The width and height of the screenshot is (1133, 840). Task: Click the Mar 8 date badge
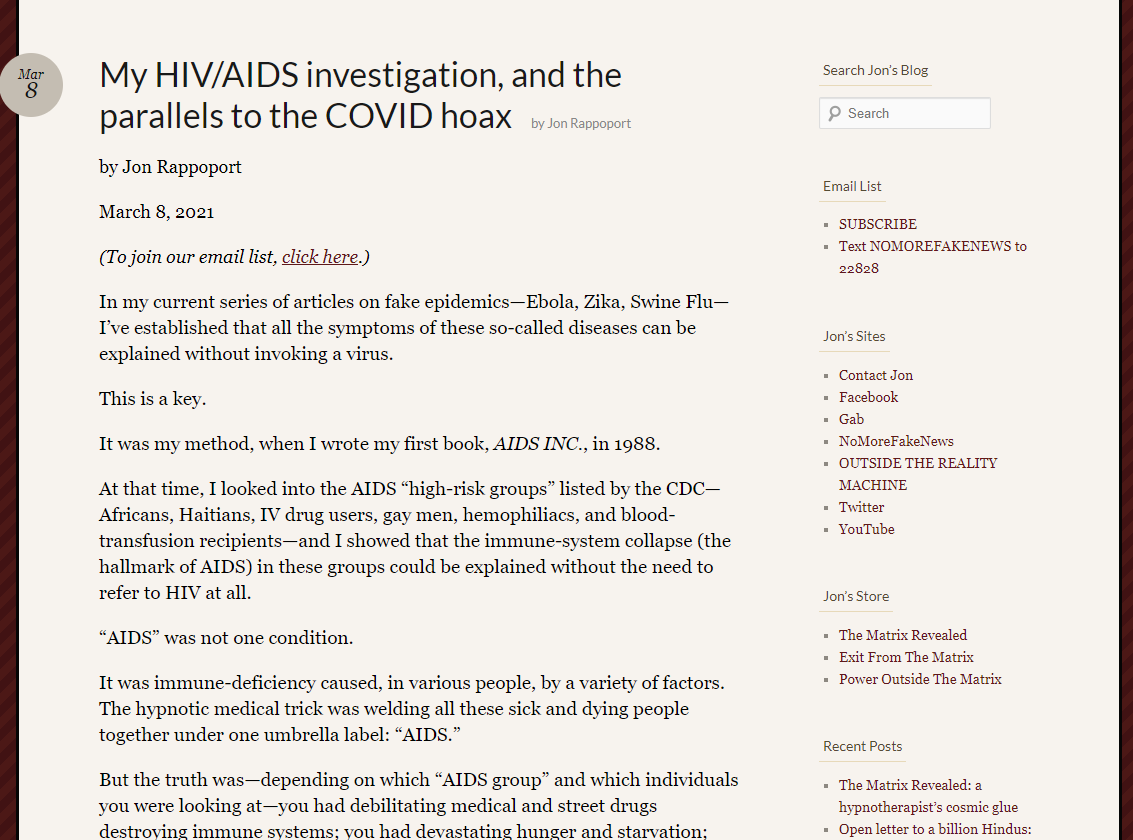pyautogui.click(x=31, y=85)
